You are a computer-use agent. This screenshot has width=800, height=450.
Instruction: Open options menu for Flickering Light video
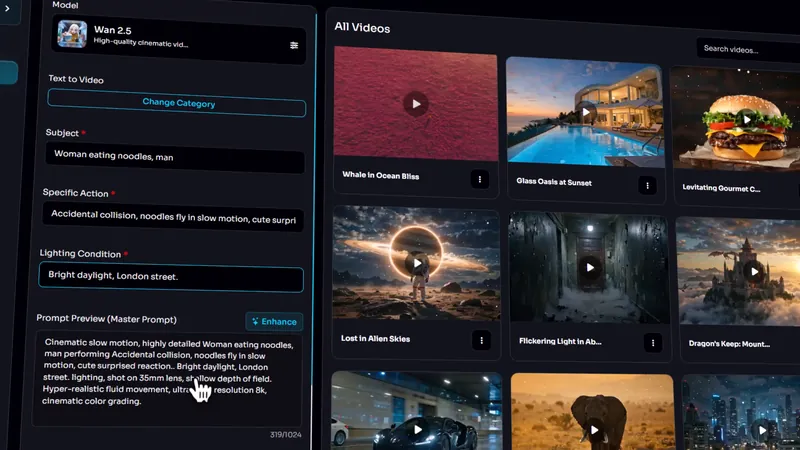[653, 343]
